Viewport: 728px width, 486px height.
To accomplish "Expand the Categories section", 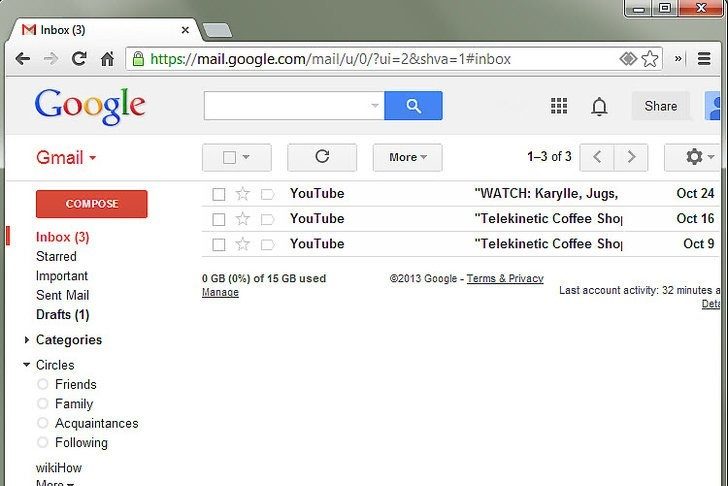I will tap(26, 340).
